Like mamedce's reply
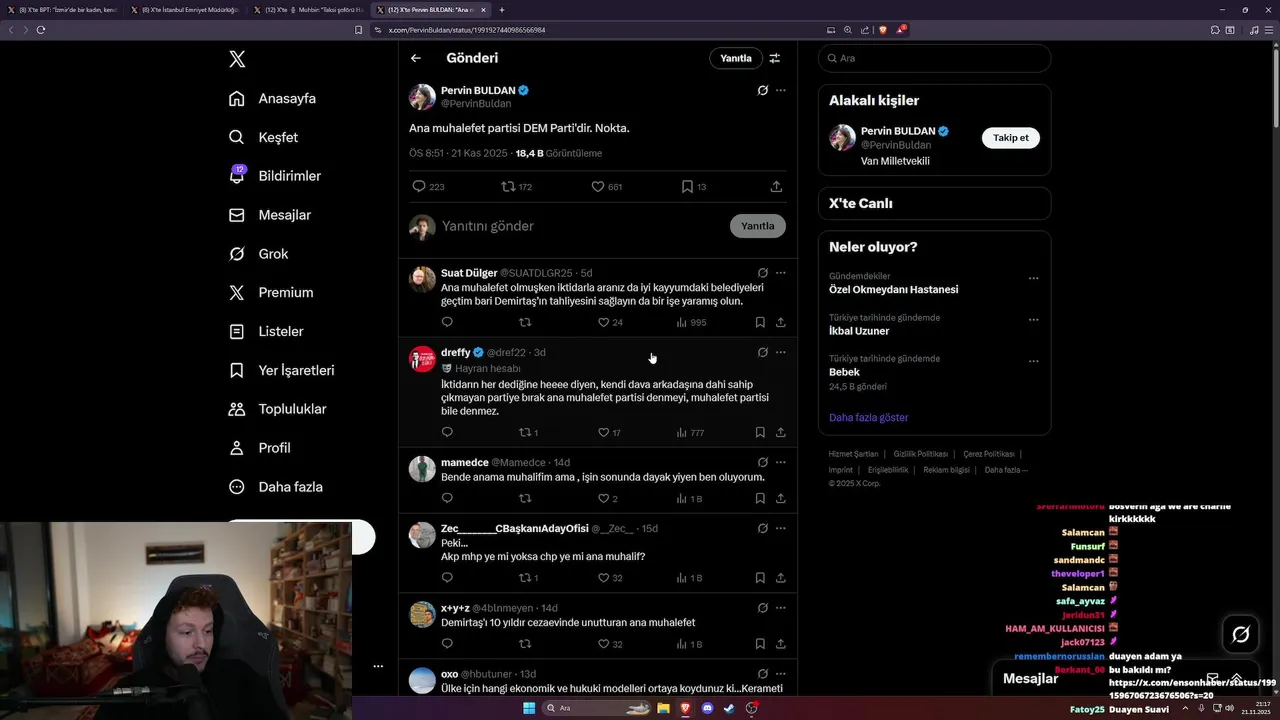Screen dimensions: 1280x720 click(x=607, y=498)
